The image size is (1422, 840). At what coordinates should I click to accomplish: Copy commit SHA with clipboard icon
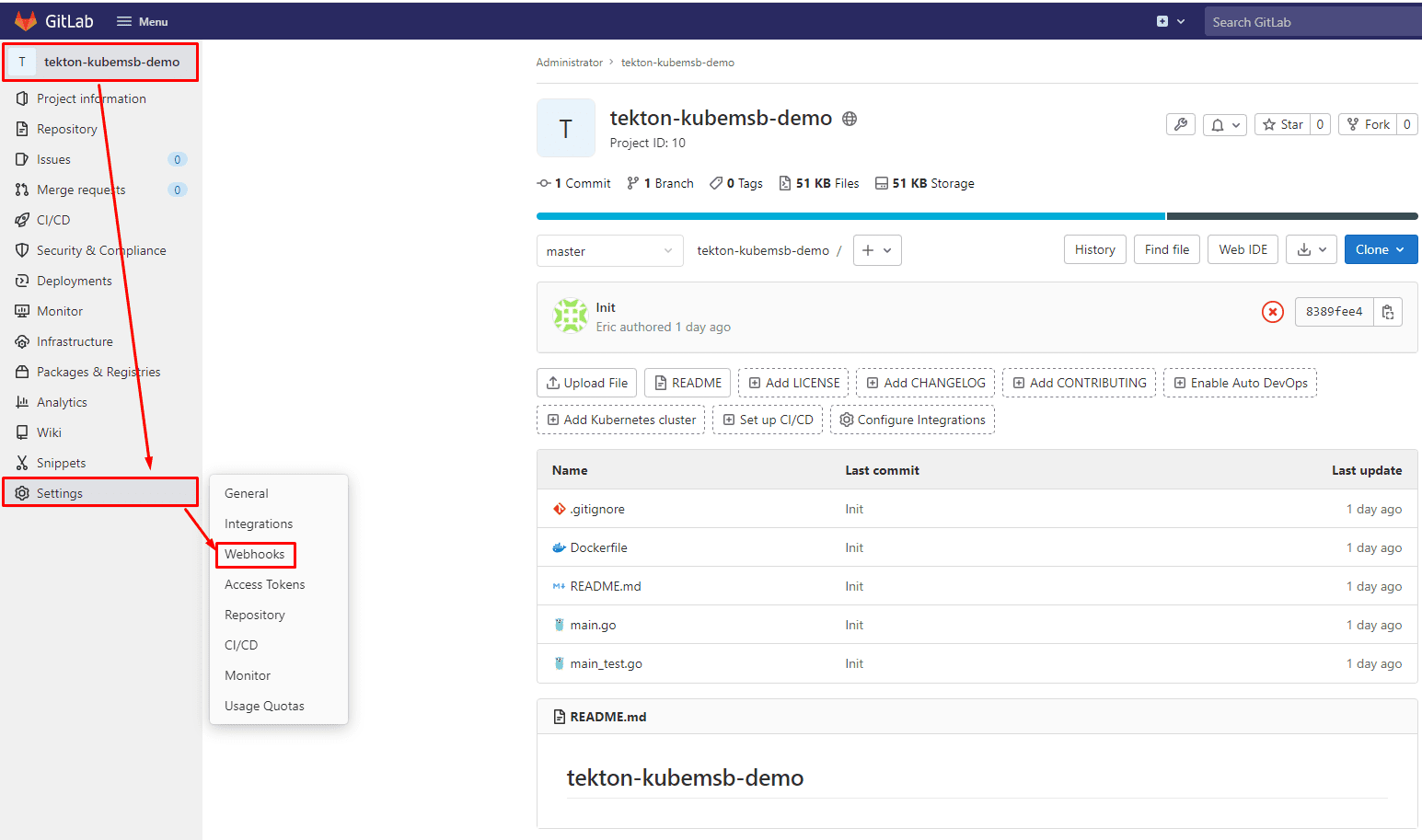[x=1388, y=312]
